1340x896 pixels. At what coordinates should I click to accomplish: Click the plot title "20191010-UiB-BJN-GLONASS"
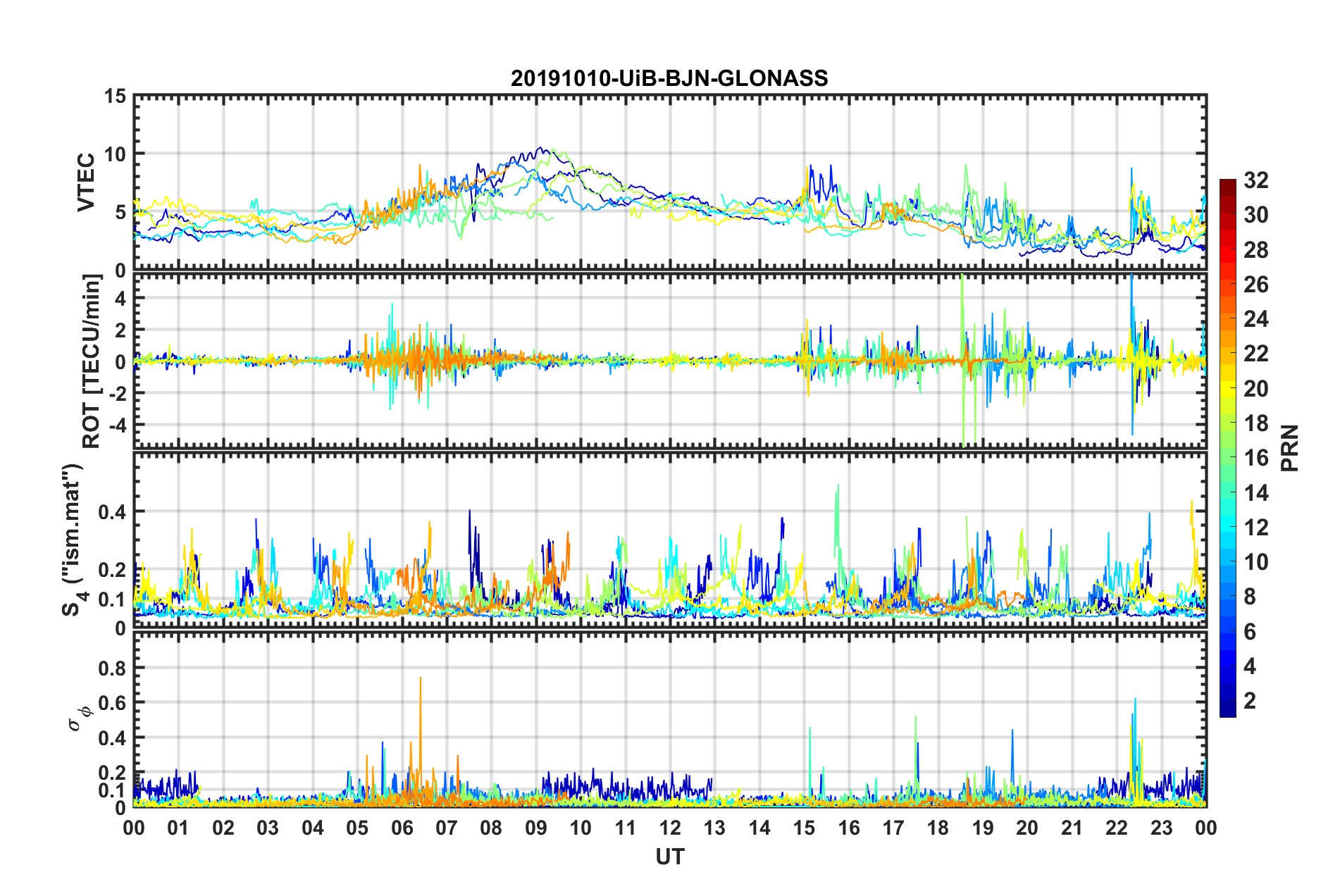(x=669, y=78)
